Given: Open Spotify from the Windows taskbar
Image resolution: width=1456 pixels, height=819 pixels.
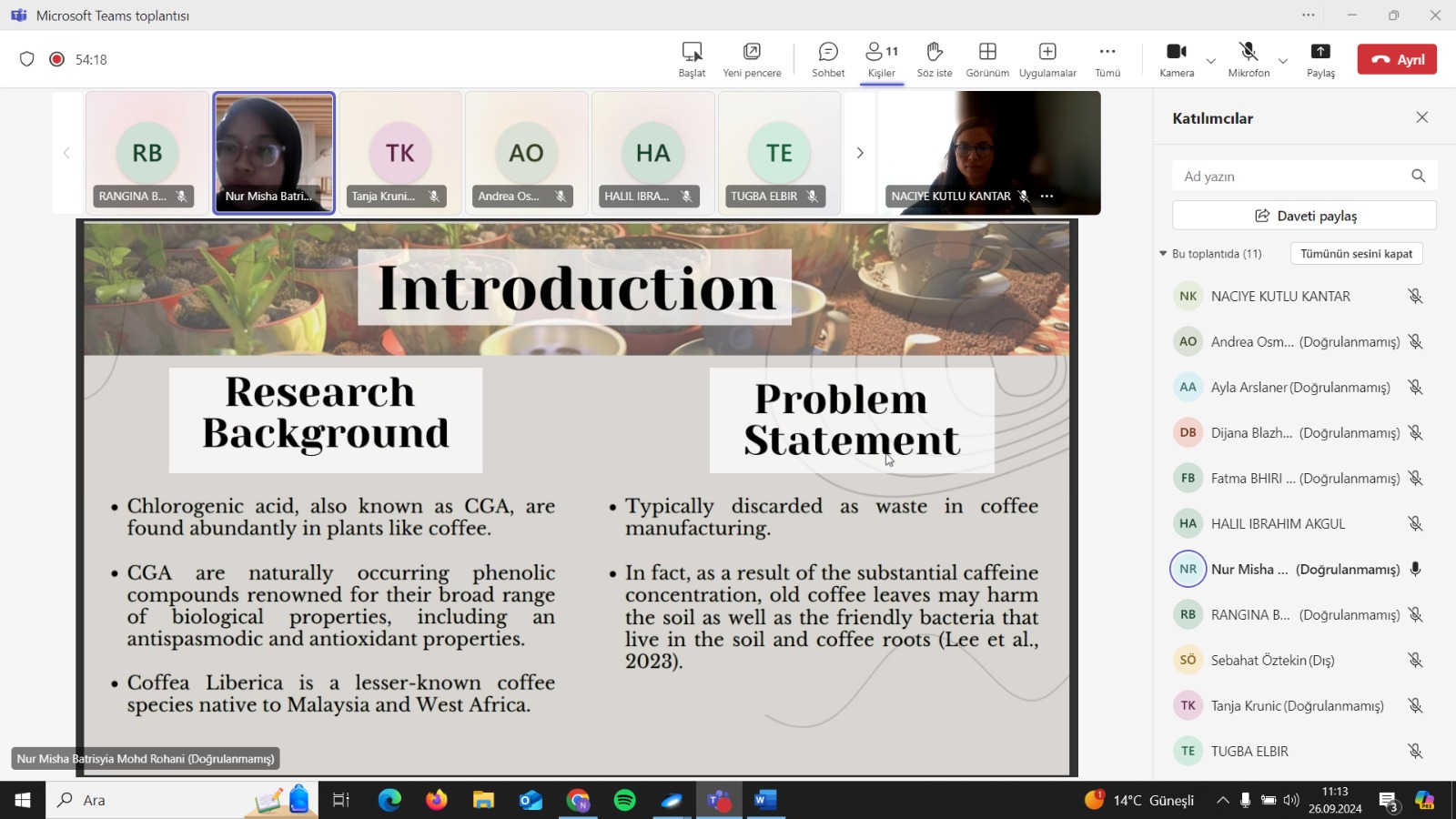Looking at the screenshot, I should point(625,801).
